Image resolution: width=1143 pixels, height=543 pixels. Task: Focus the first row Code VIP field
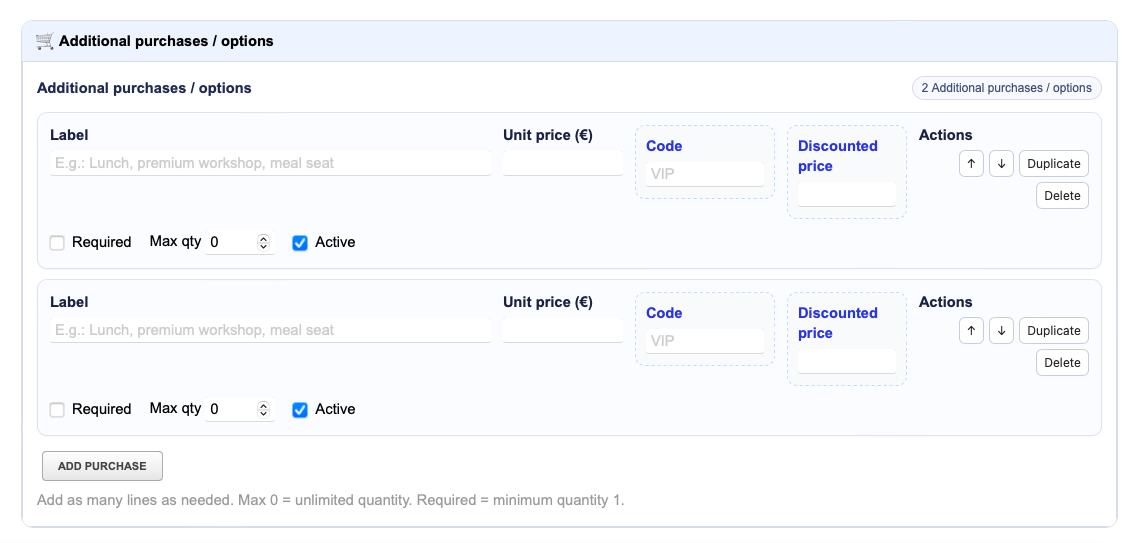tap(705, 174)
